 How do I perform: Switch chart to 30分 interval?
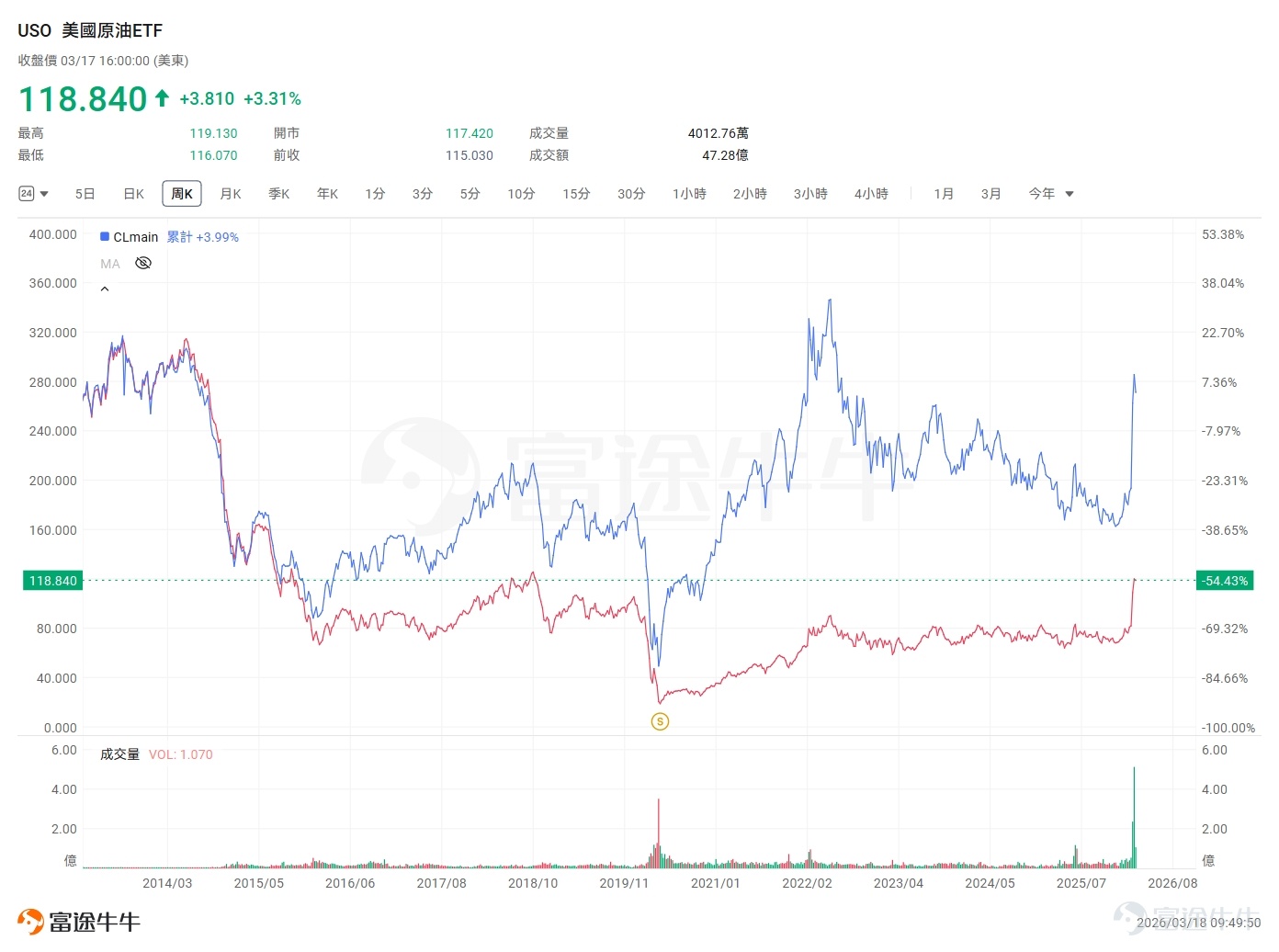click(631, 194)
